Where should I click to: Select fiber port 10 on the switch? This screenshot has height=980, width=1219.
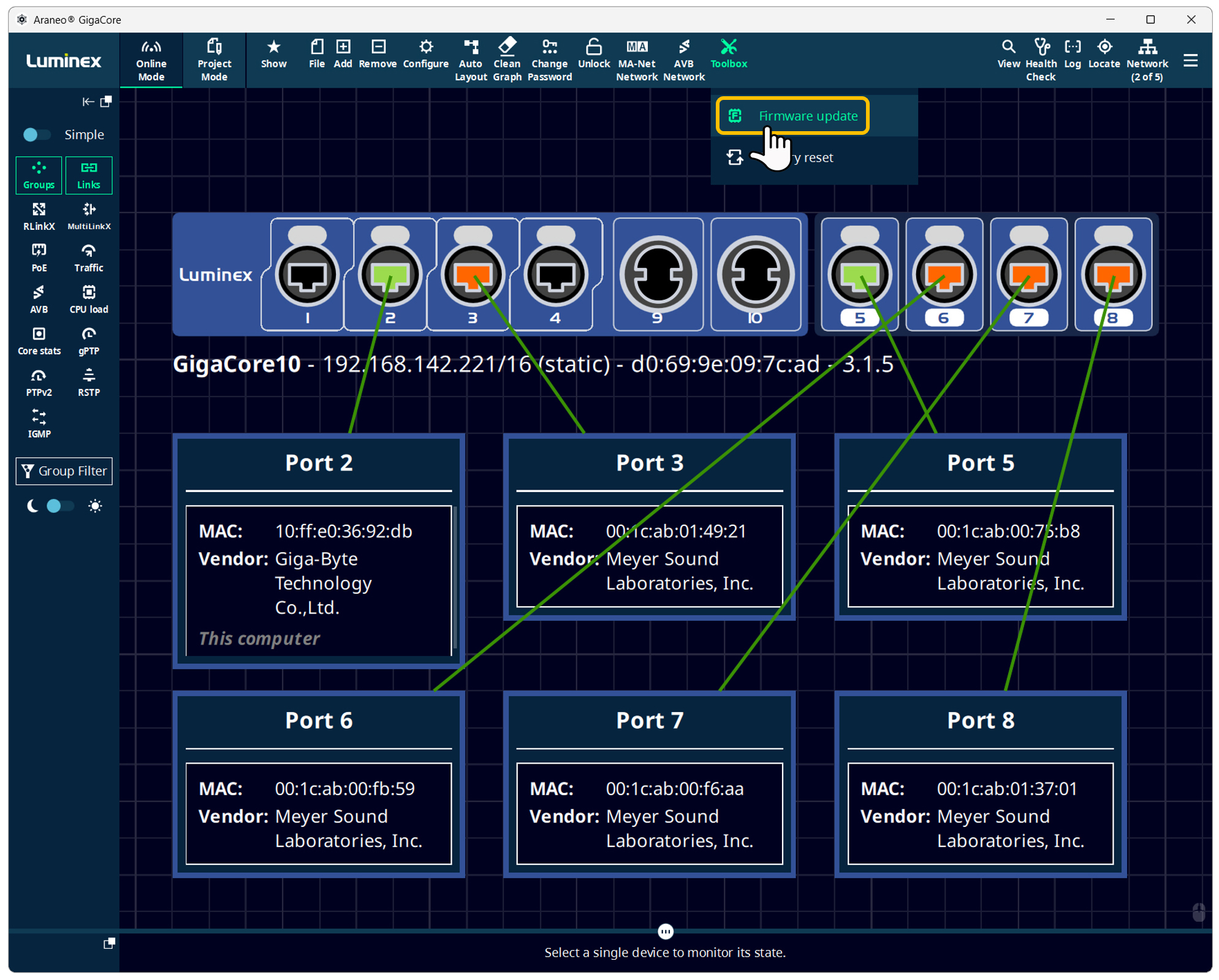(x=756, y=275)
